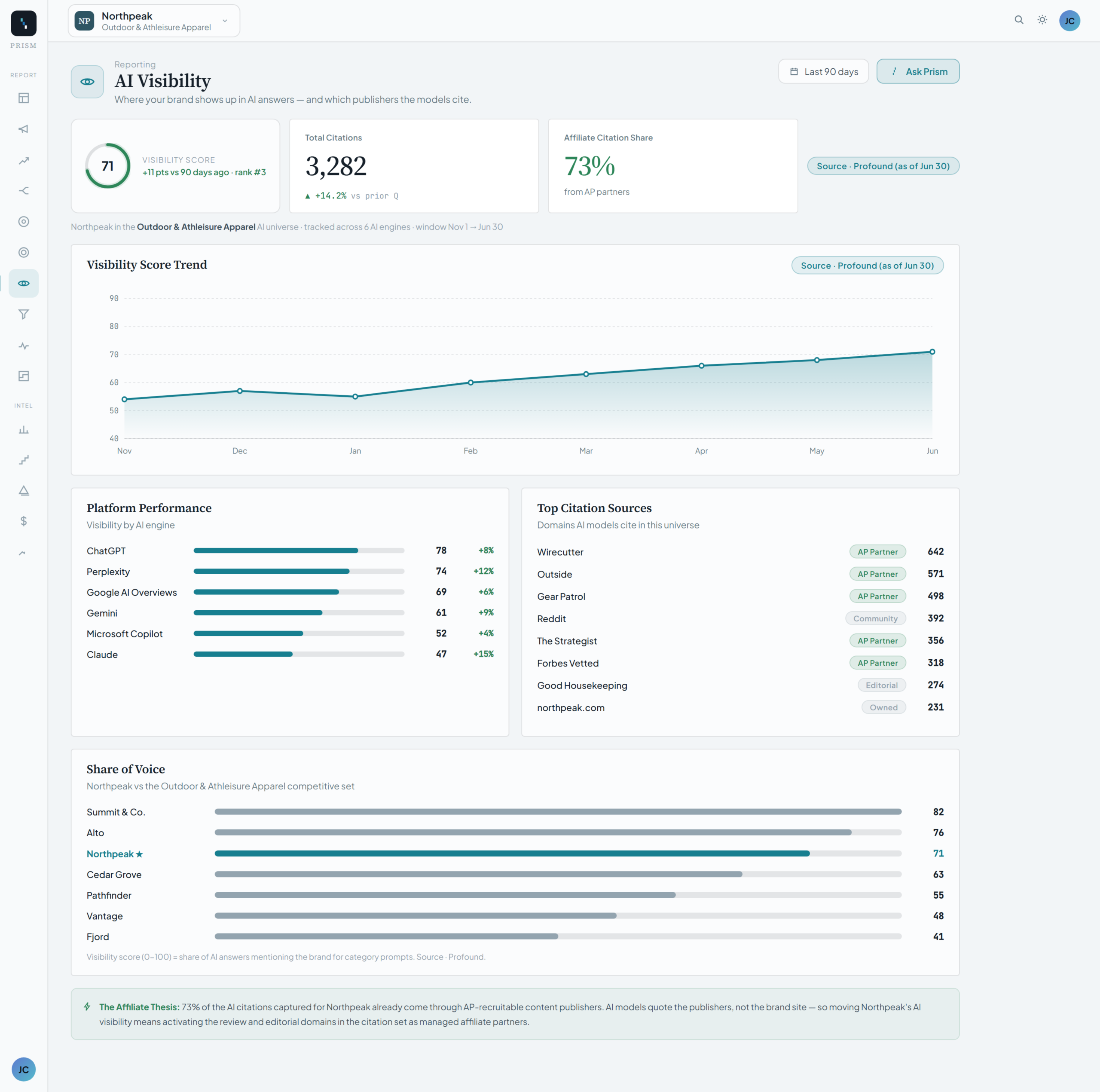This screenshot has height=1092, width=1100.
Task: Click the Ask Prism button
Action: pyautogui.click(x=918, y=71)
